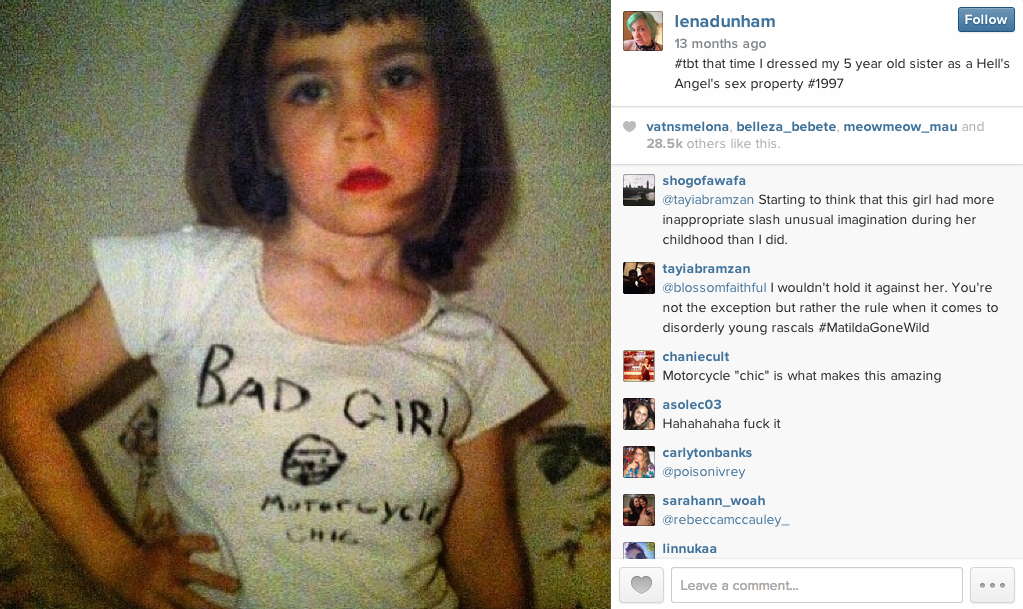Open the @blossomfaithful mention link
The width and height of the screenshot is (1023, 609).
(714, 288)
